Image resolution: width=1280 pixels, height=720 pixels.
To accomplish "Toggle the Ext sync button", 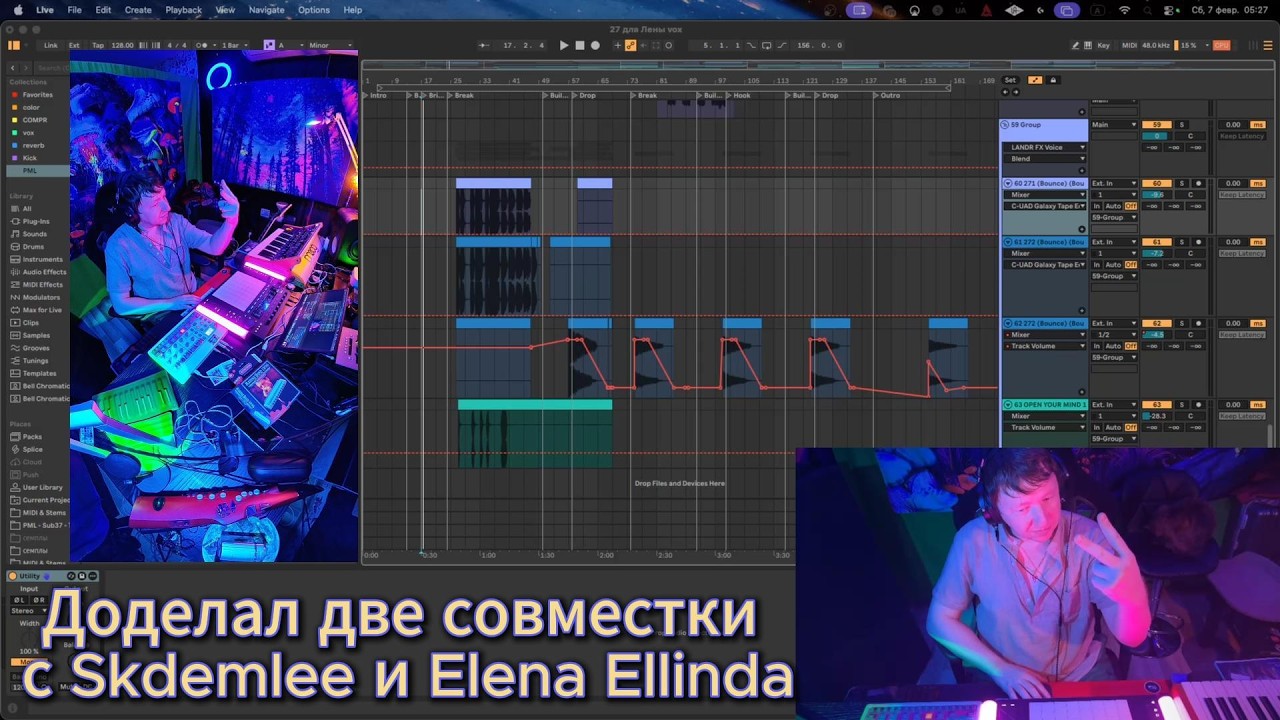I will [74, 45].
